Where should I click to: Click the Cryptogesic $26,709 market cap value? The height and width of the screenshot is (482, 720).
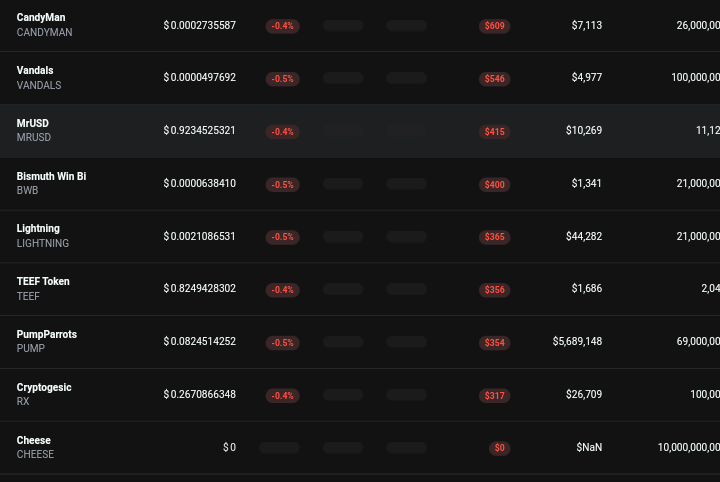pos(584,394)
